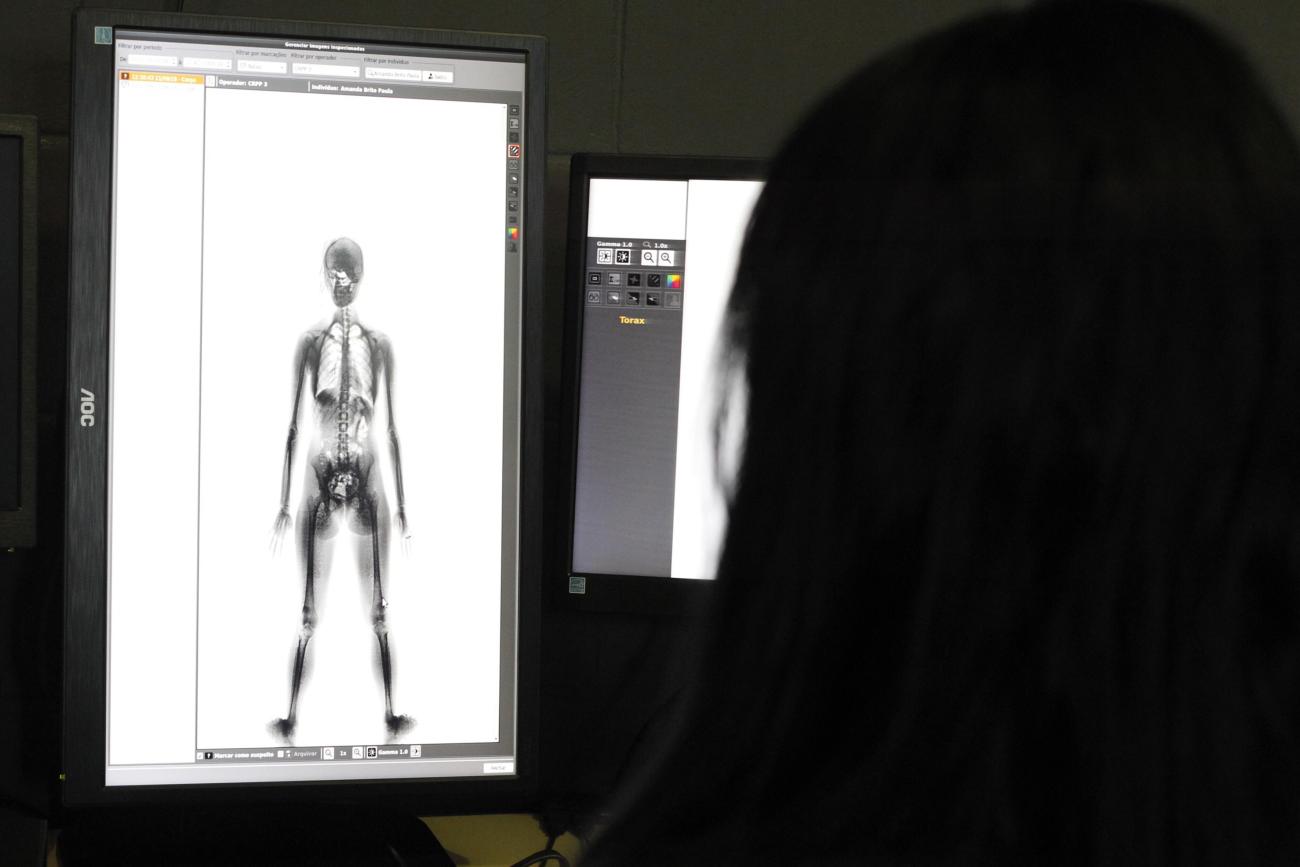1300x867 pixels.
Task: Click the dark brightness icon under Gamma 1.0
Action: [622, 257]
